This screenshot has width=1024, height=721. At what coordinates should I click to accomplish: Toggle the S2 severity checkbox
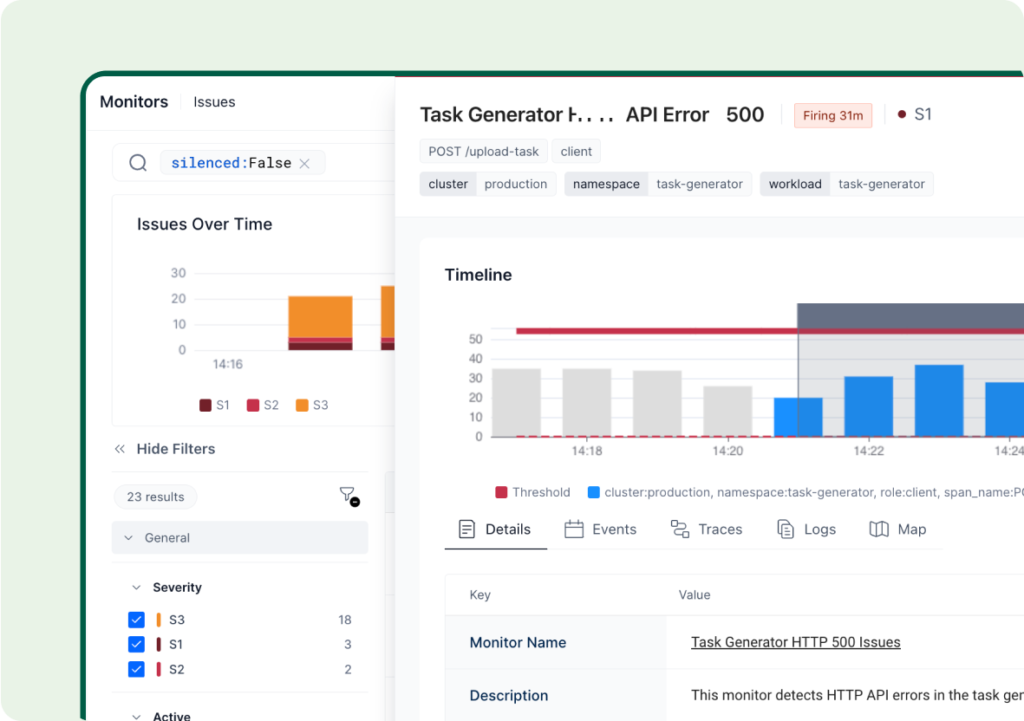click(x=137, y=669)
